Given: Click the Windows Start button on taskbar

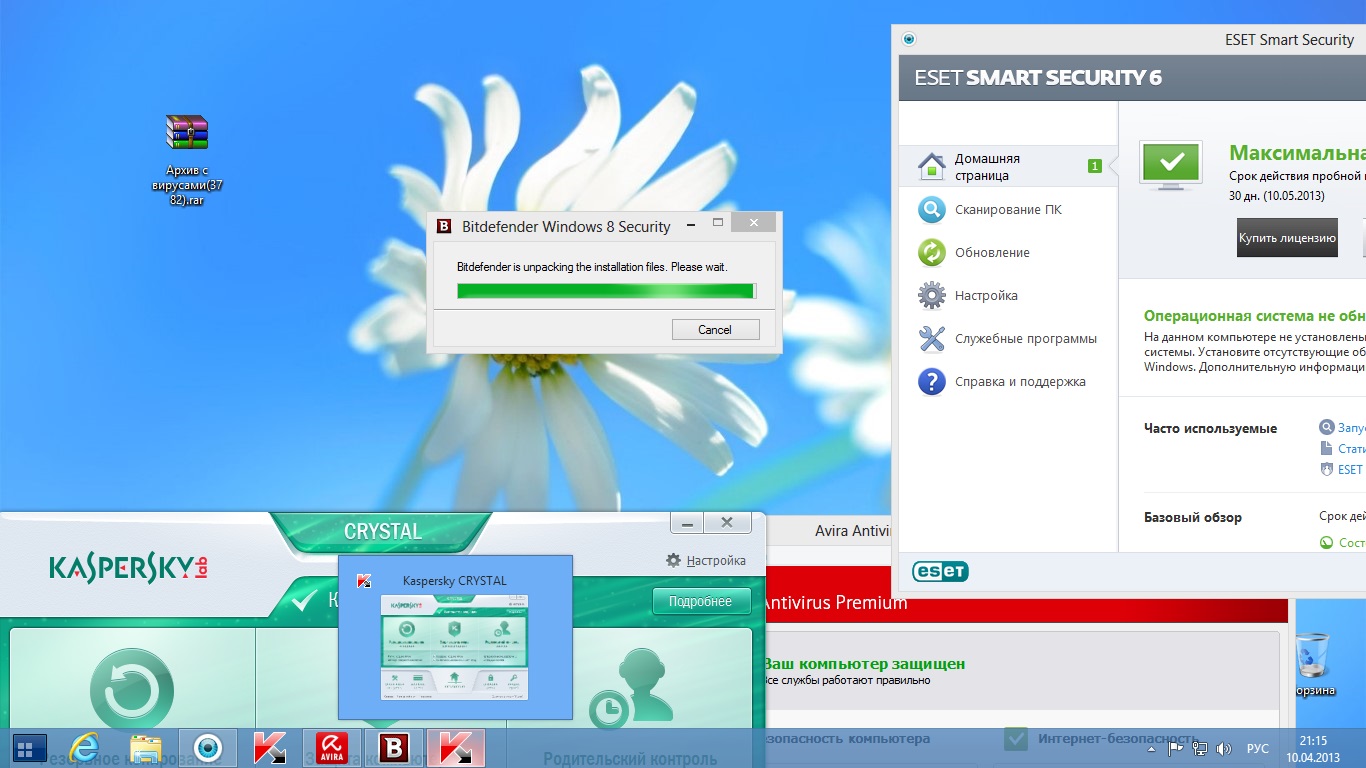Looking at the screenshot, I should coord(30,748).
